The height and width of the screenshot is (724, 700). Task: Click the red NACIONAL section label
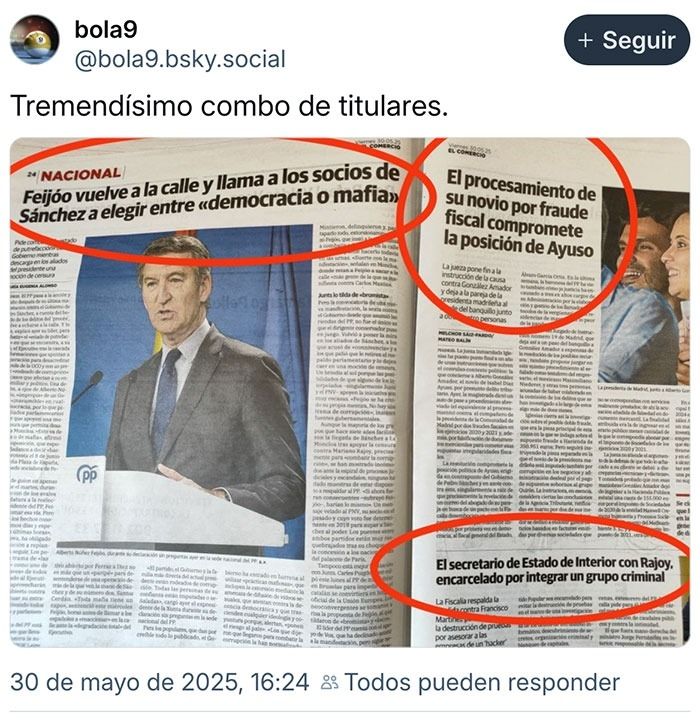tap(80, 174)
